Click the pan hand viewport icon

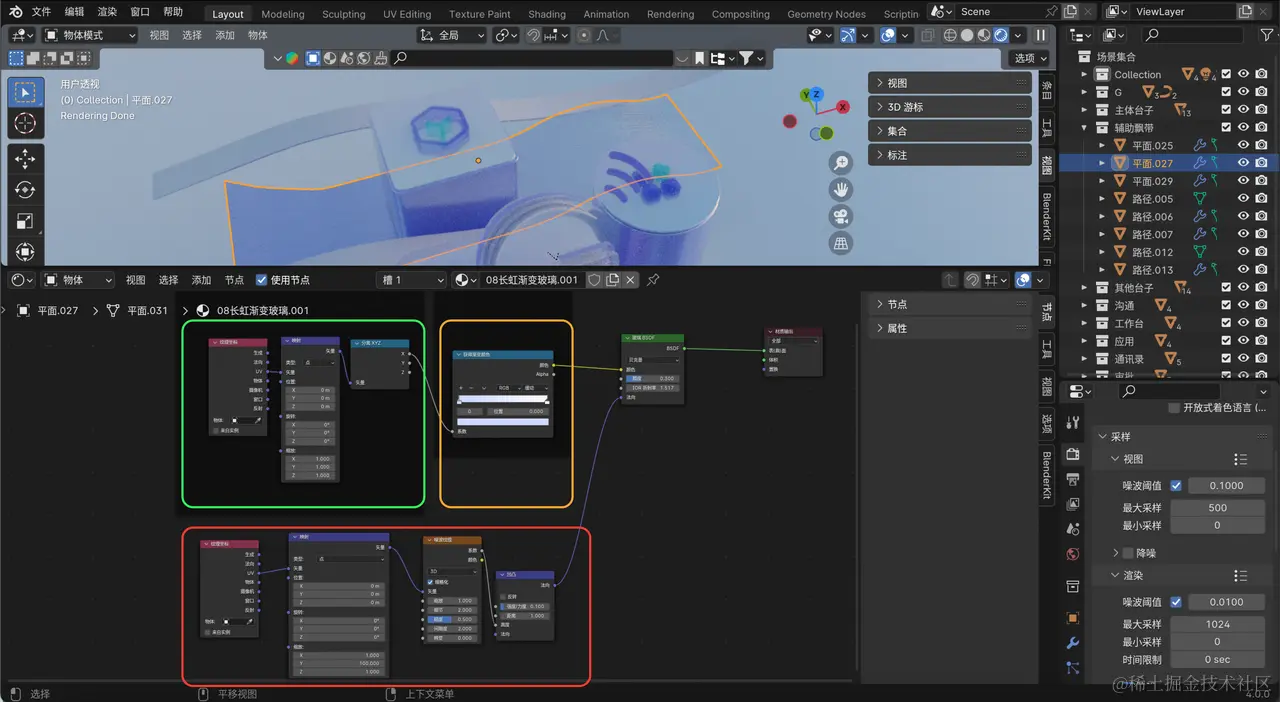pos(841,189)
